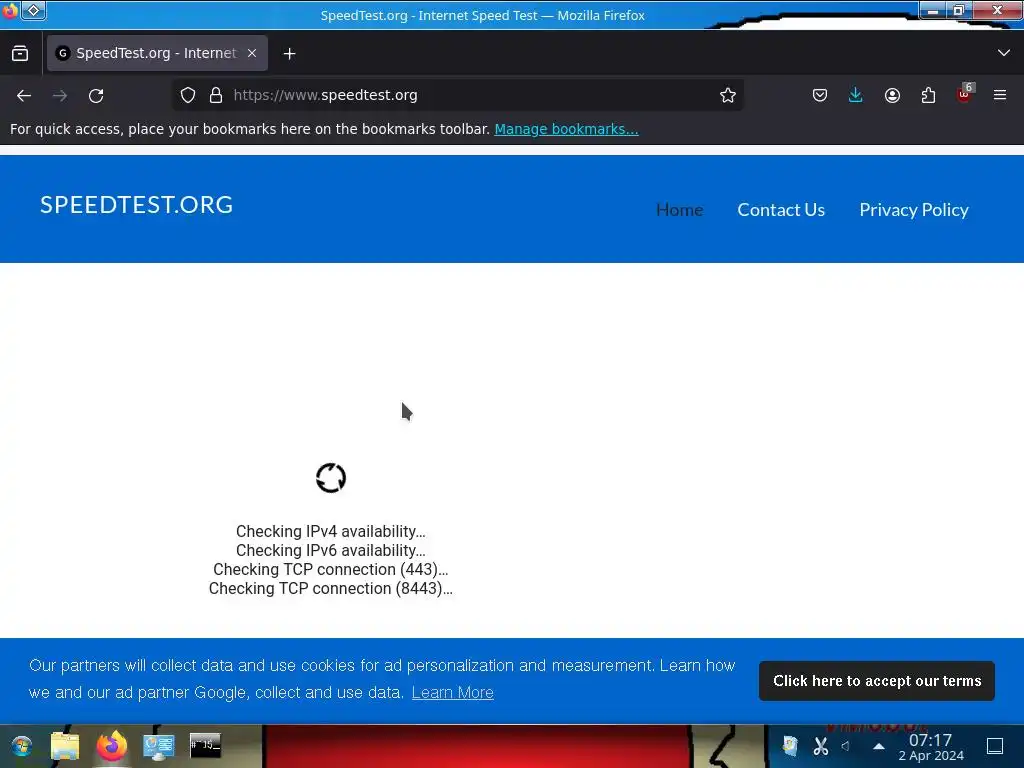Open the Firefox account icon
This screenshot has height=768, width=1024.
[892, 95]
